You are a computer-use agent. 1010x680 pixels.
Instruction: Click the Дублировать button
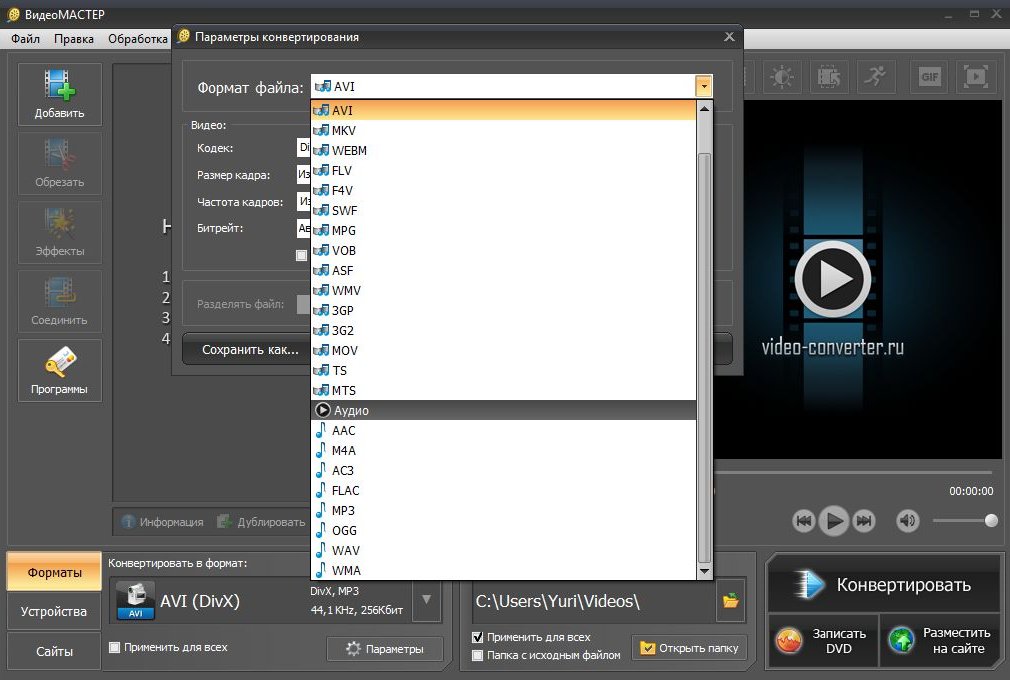point(260,522)
